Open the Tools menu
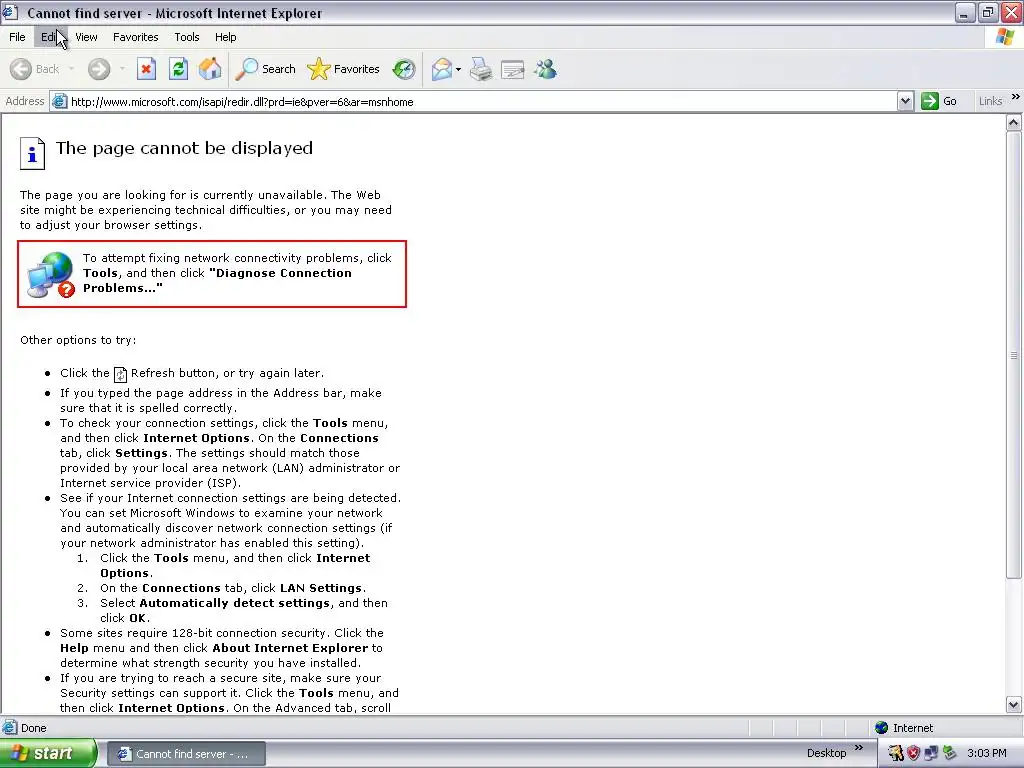Viewport: 1024px width, 768px height. (x=187, y=37)
